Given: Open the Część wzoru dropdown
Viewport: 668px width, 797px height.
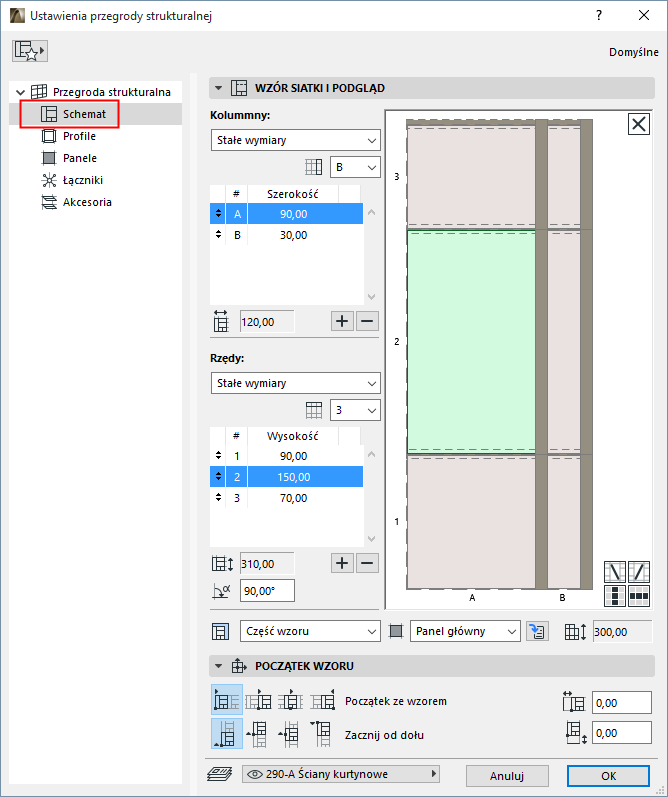Looking at the screenshot, I should (310, 631).
